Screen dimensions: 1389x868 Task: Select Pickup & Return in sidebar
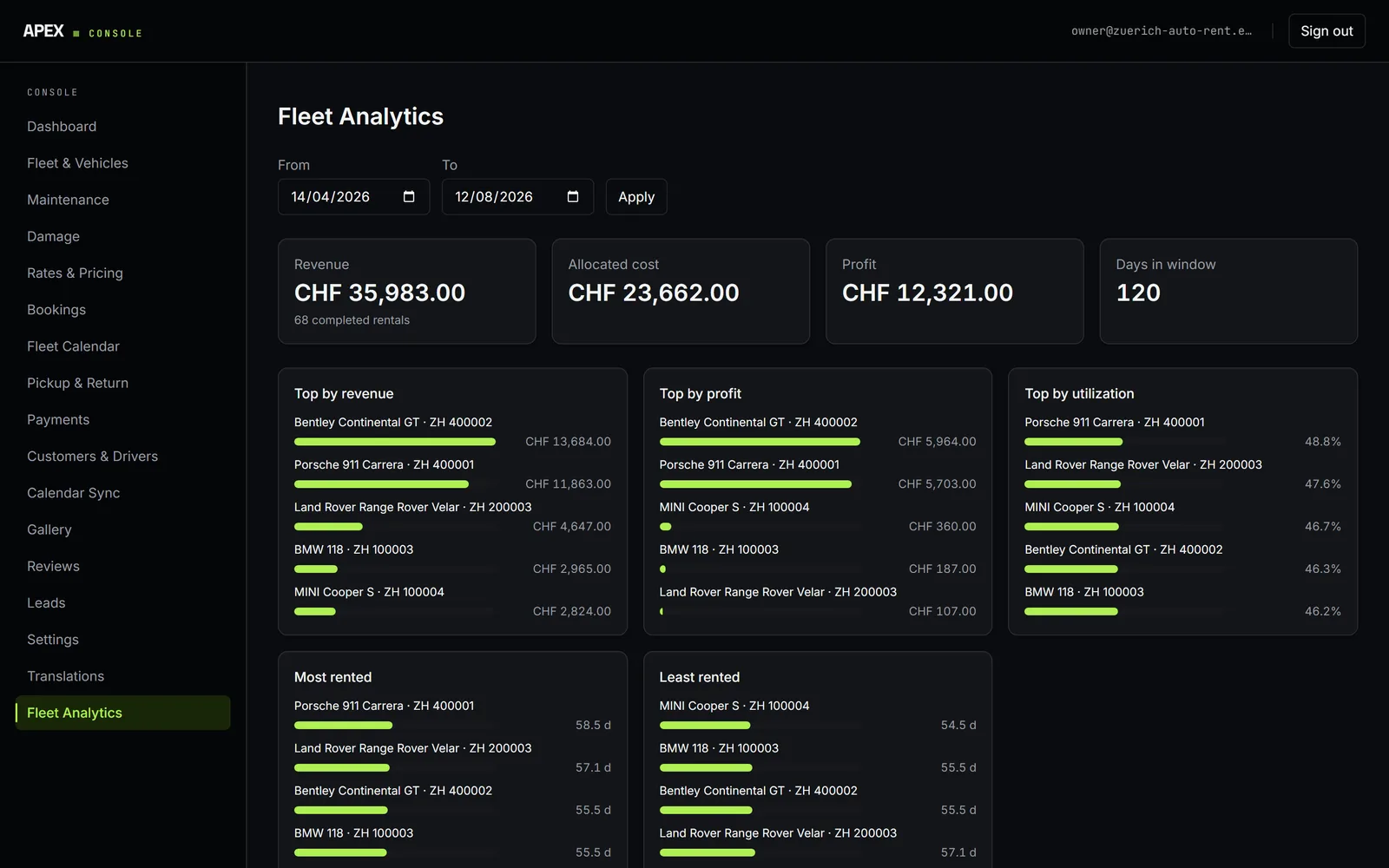click(x=77, y=383)
